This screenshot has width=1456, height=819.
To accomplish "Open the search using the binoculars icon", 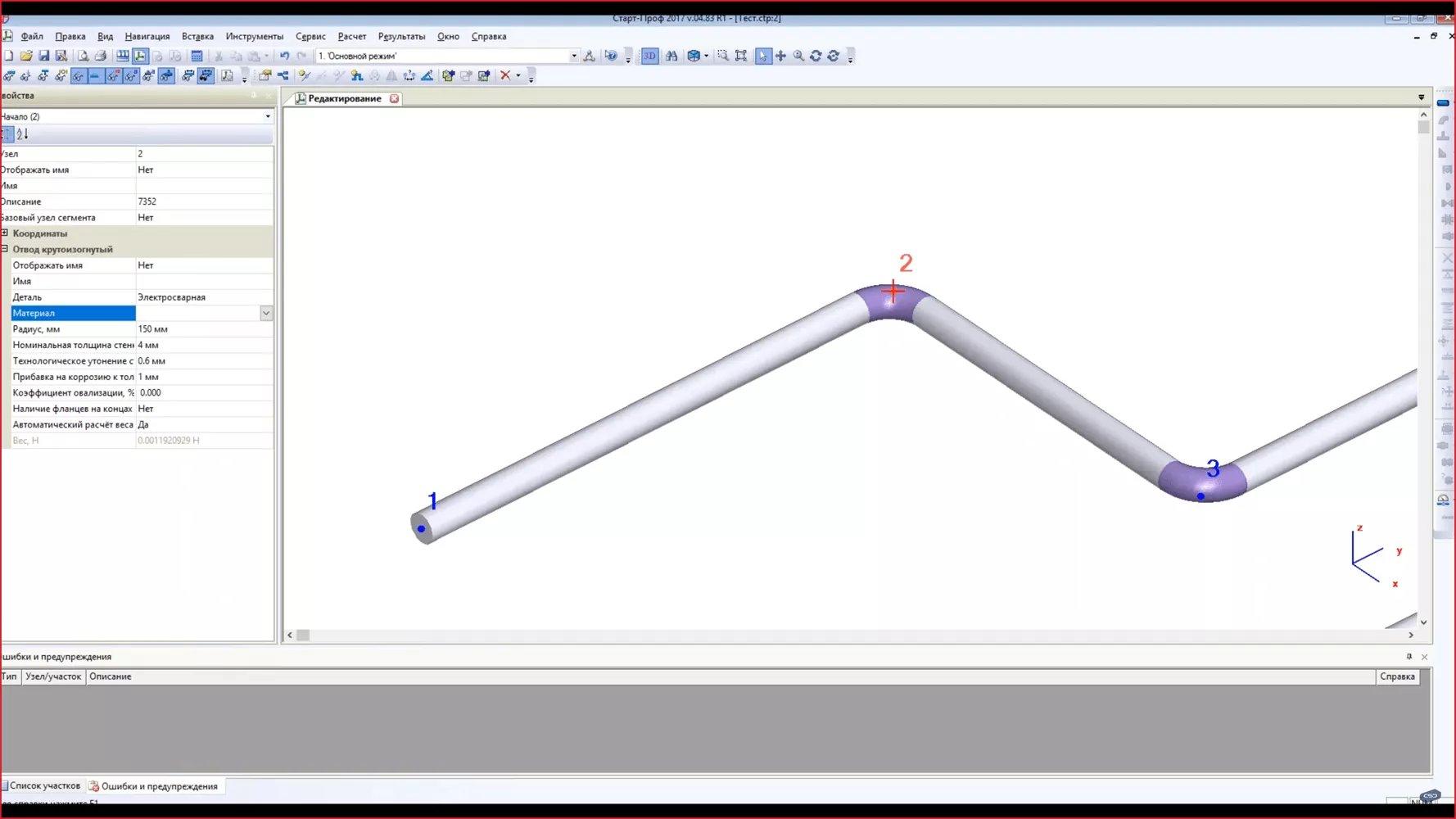I will [671, 56].
